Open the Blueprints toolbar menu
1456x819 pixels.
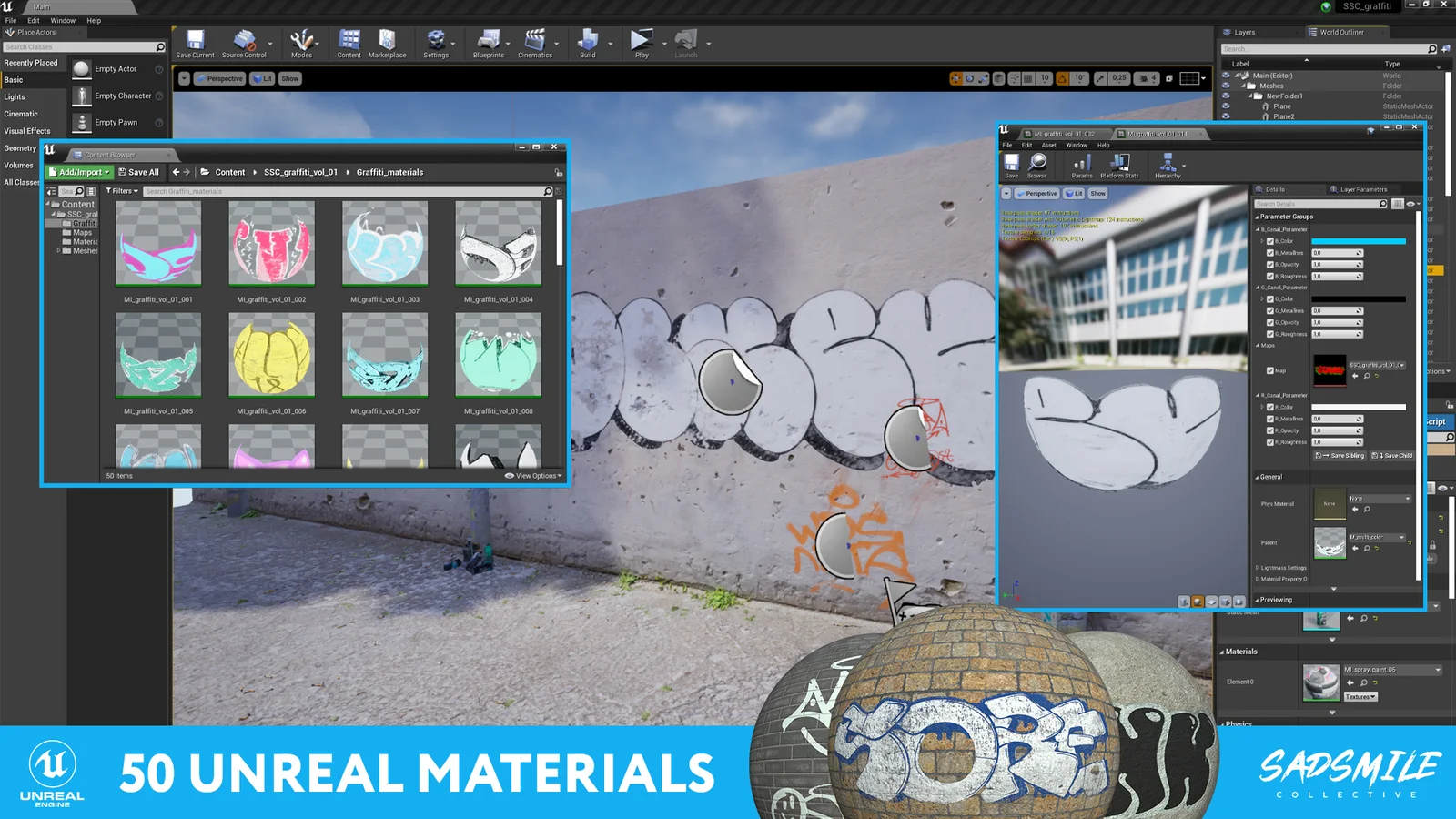tap(488, 42)
